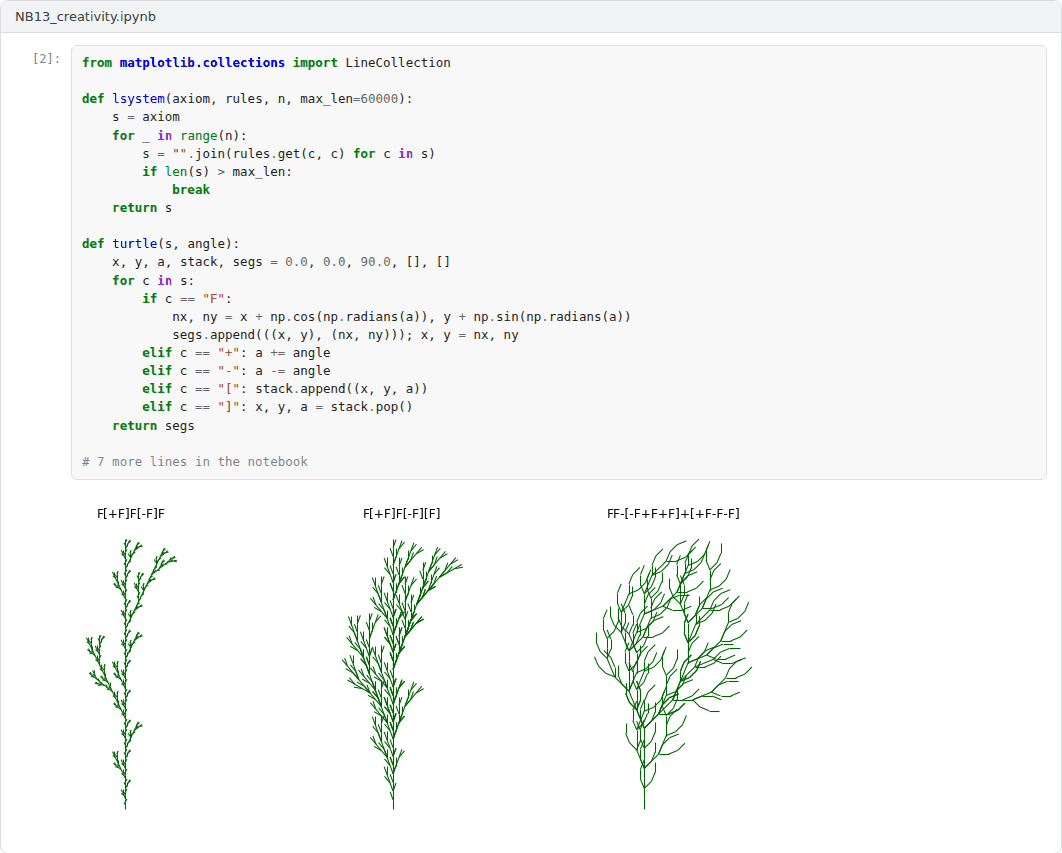
Task: Click the '# 7 more lines in the notebook' comment
Action: click(x=195, y=461)
